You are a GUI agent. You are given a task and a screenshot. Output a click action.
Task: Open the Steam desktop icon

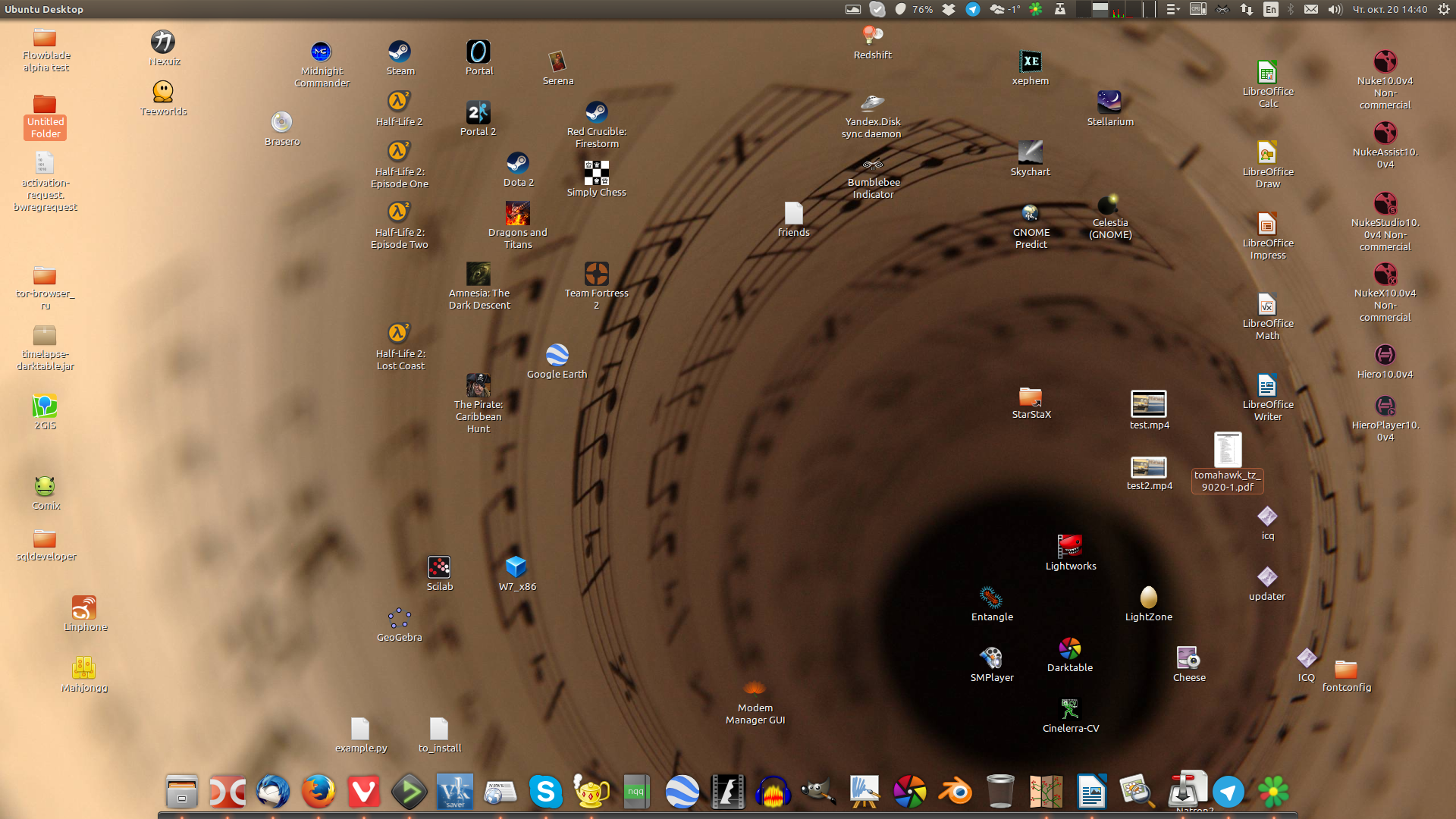click(400, 52)
